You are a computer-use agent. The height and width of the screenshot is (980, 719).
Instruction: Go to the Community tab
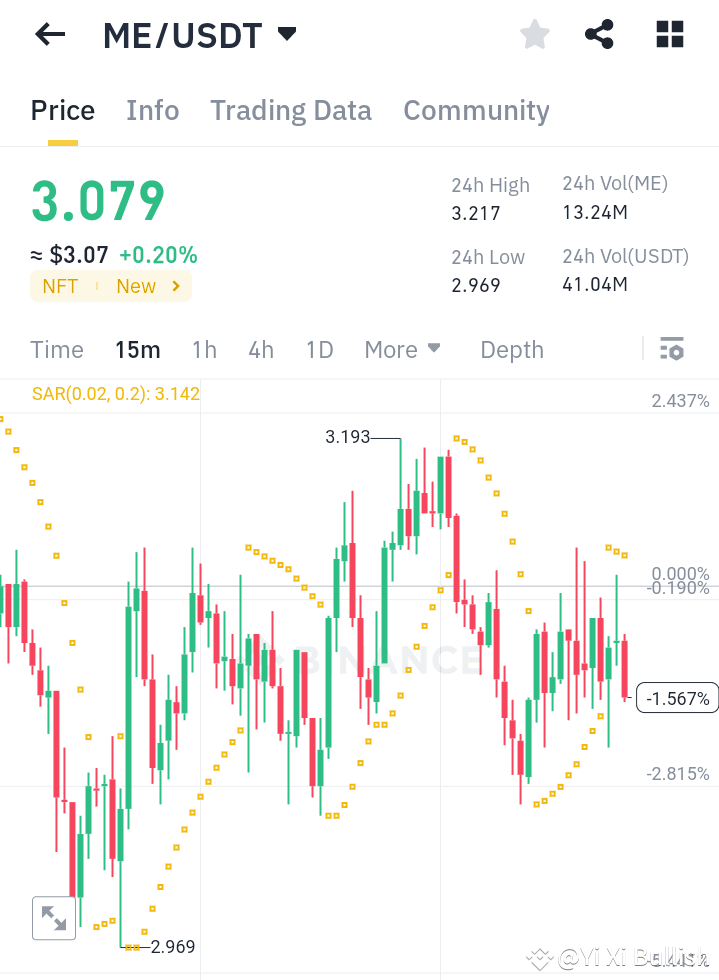pyautogui.click(x=476, y=111)
